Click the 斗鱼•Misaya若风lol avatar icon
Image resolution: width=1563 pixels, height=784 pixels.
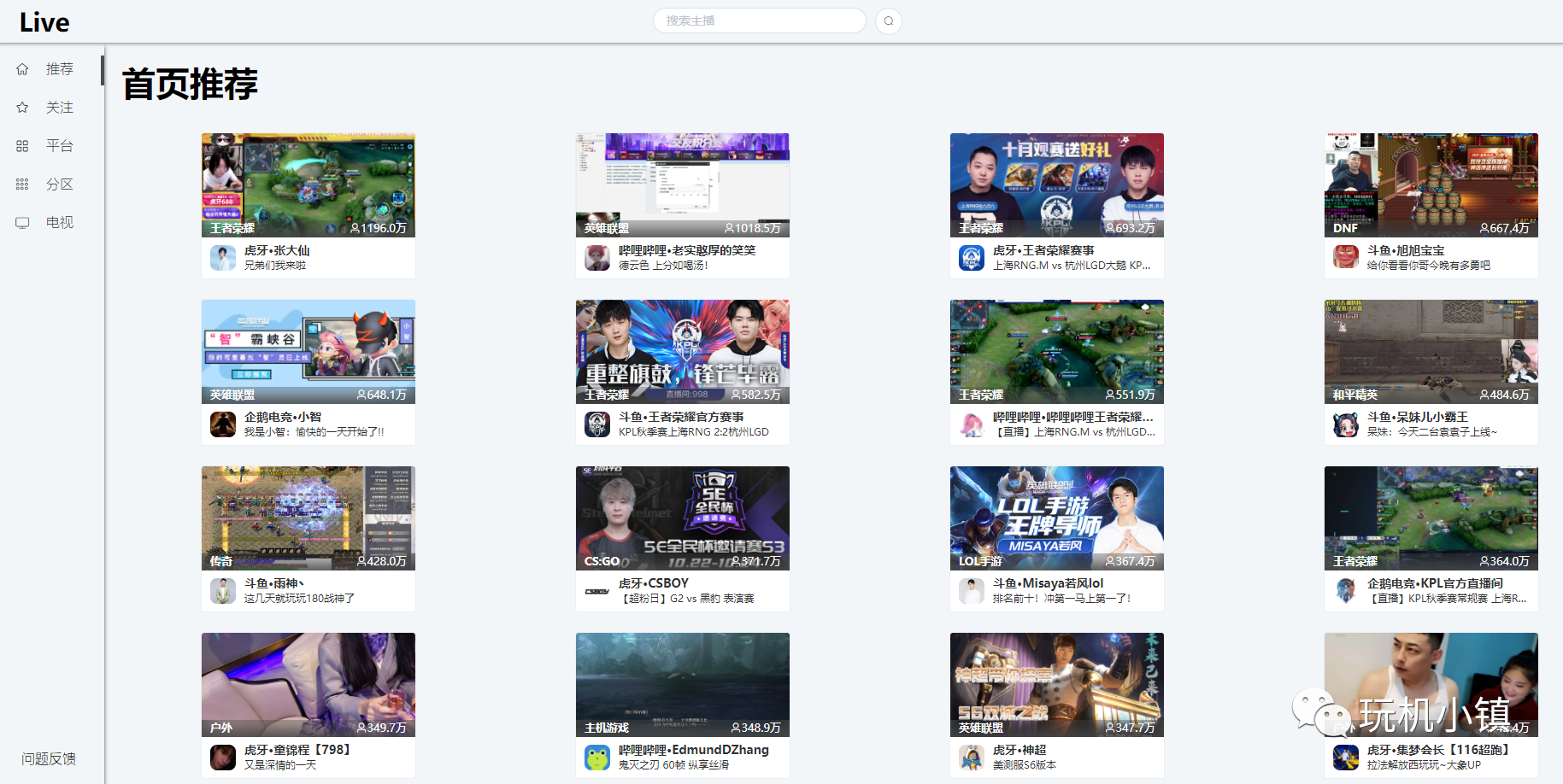point(972,591)
